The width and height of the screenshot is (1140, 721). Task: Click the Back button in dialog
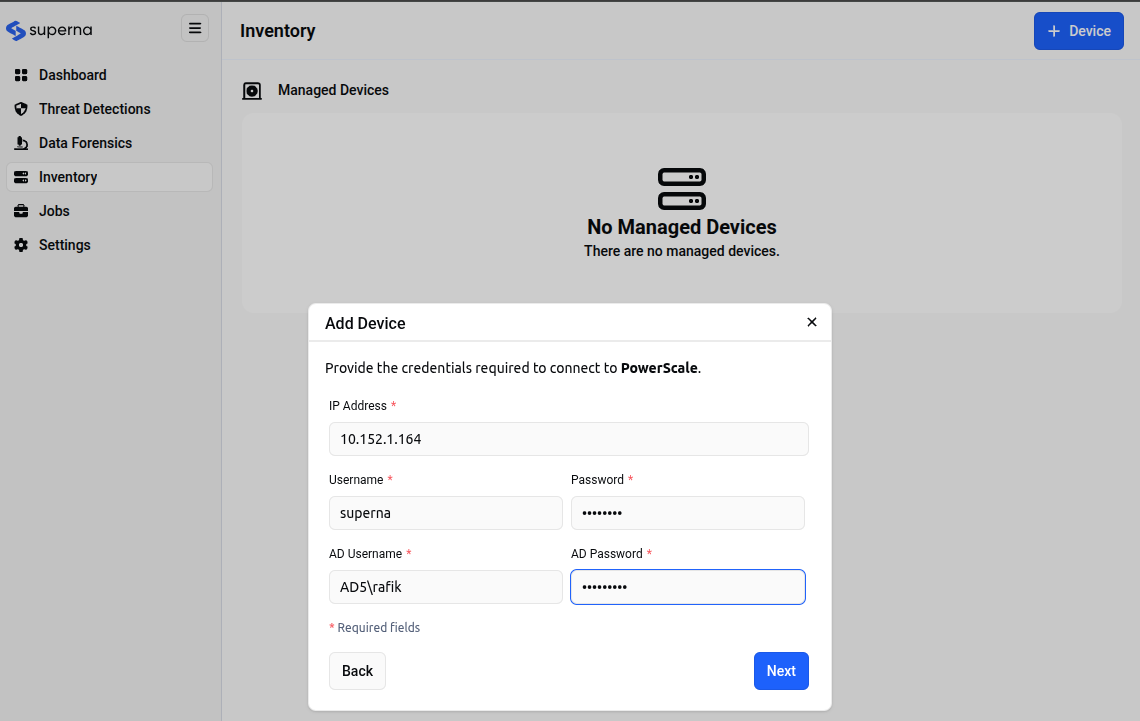point(357,671)
